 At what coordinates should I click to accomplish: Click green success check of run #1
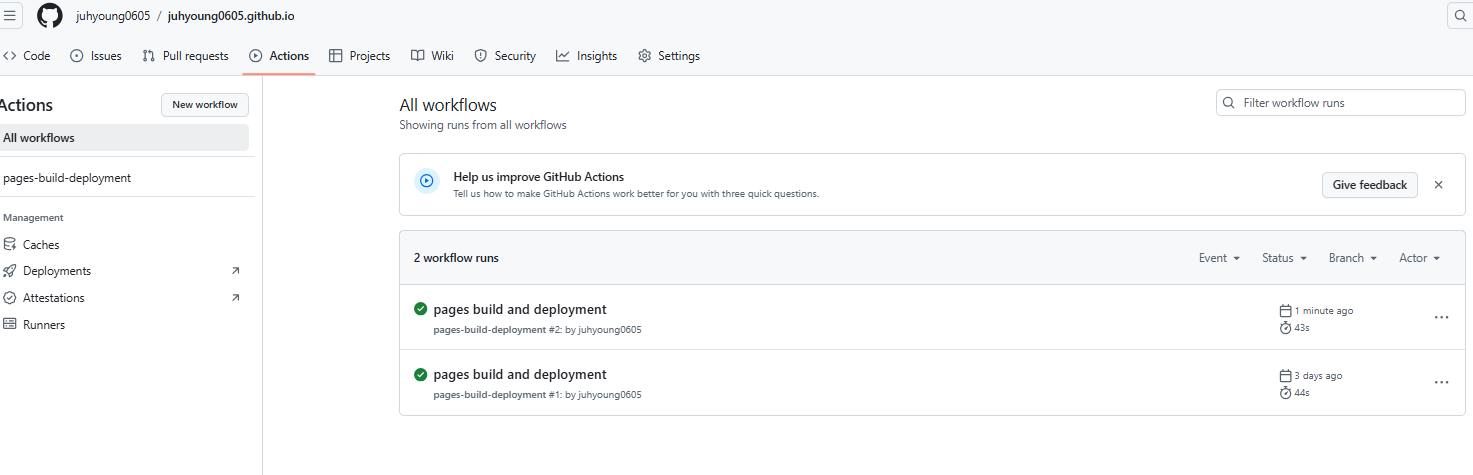pos(421,374)
